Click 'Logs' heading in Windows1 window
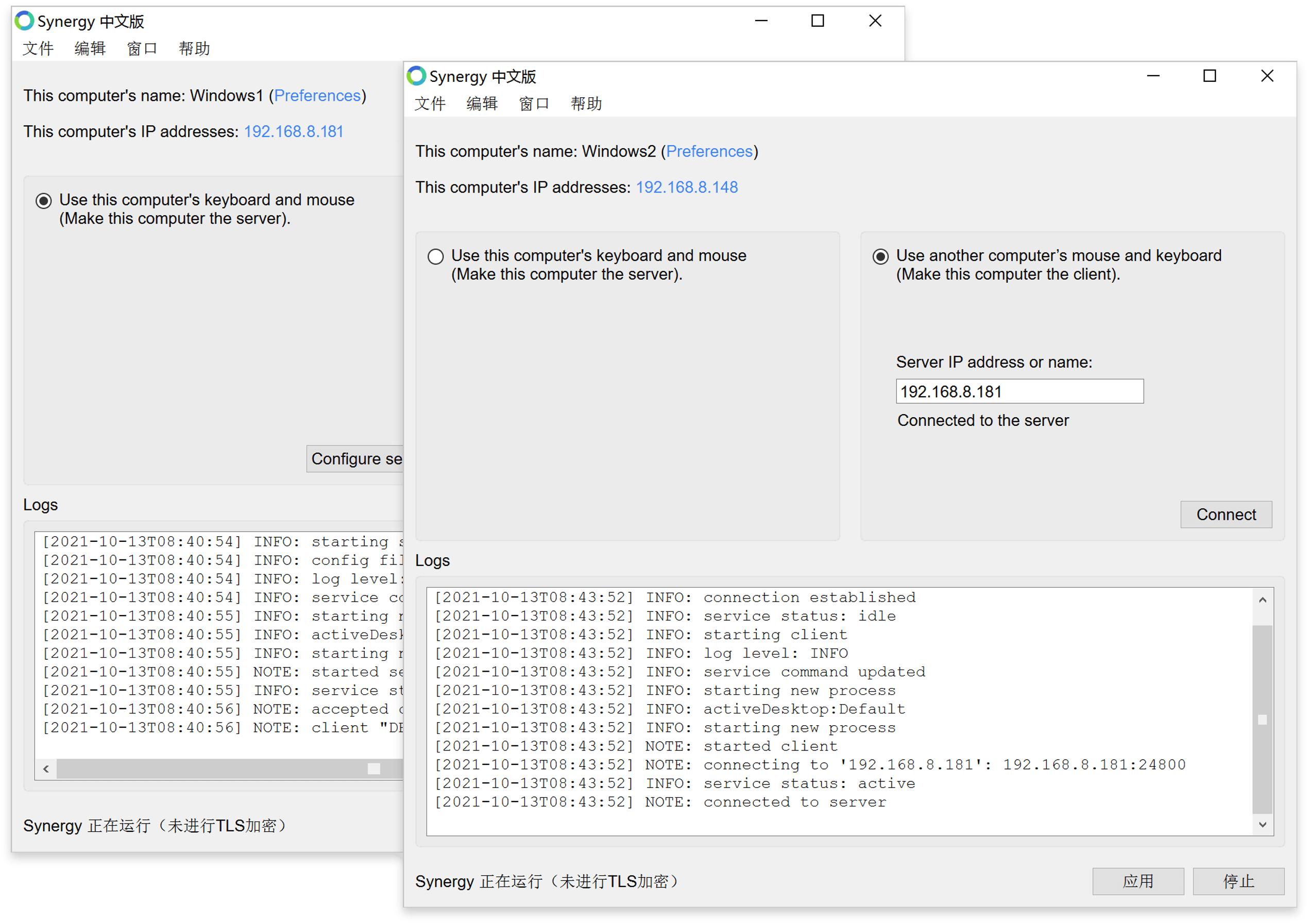The height and width of the screenshot is (924, 1308). (41, 505)
